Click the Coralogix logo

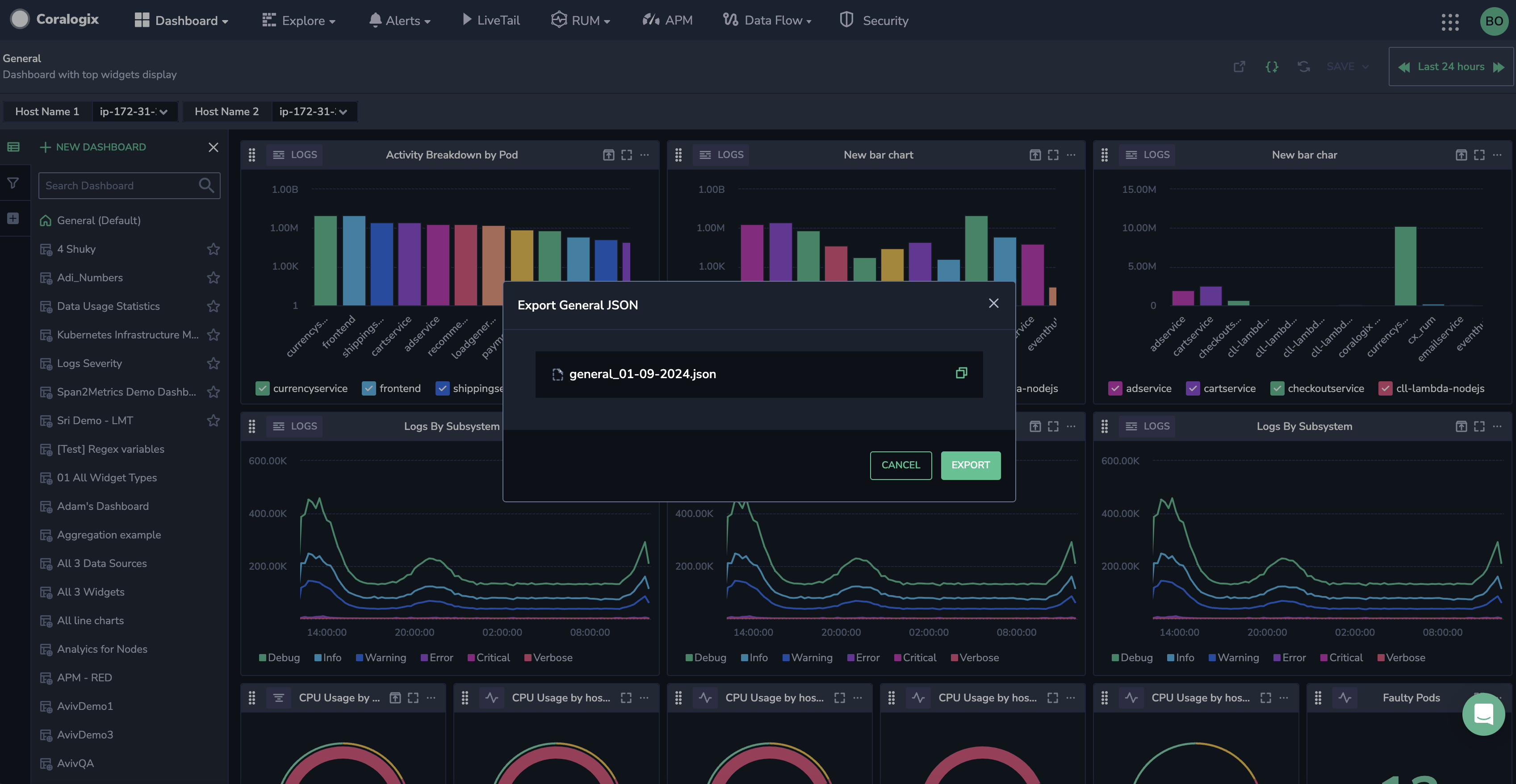tap(54, 19)
